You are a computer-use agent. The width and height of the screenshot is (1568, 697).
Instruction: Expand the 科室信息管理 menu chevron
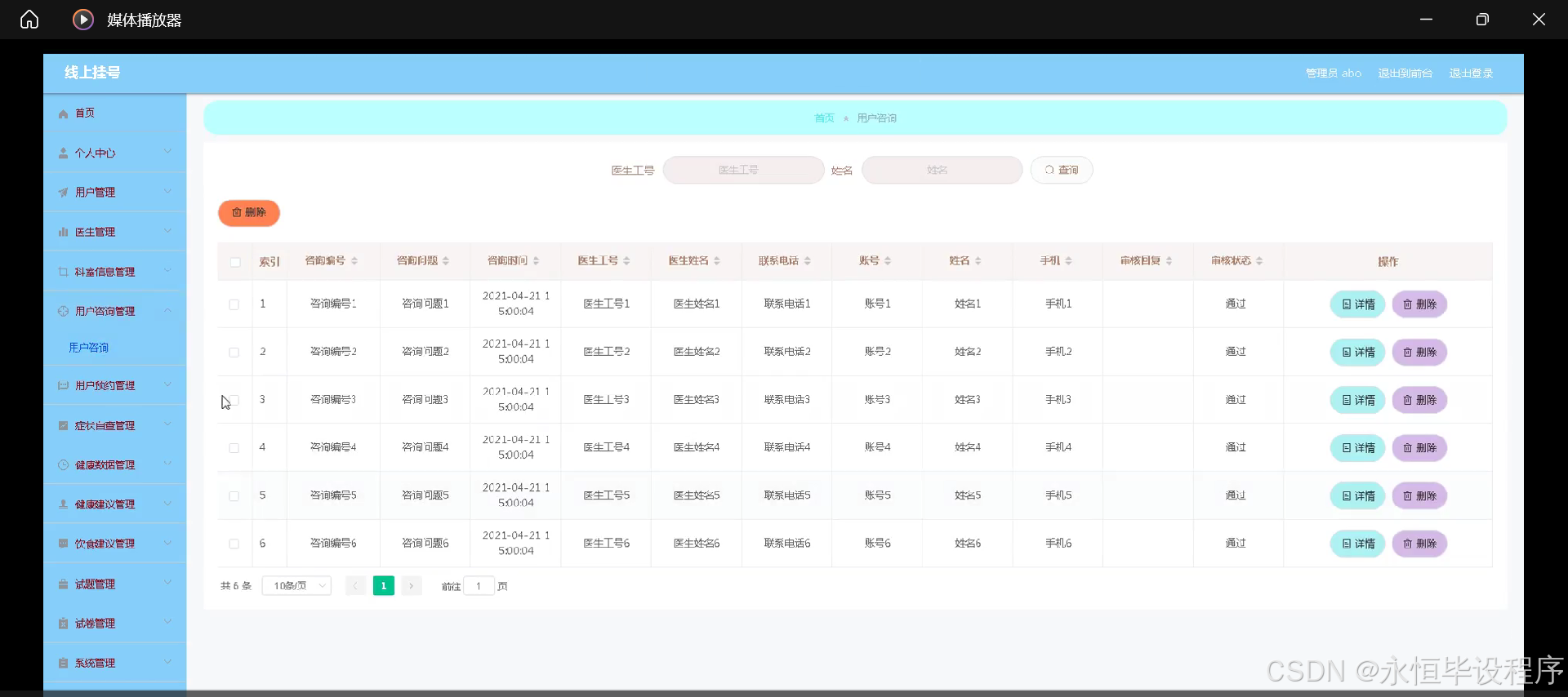(167, 271)
